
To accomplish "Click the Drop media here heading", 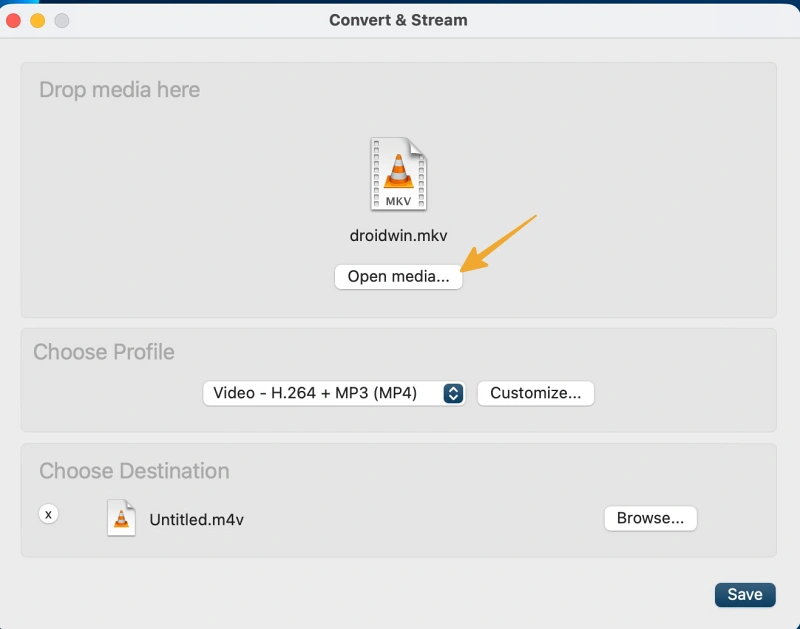I will point(119,90).
